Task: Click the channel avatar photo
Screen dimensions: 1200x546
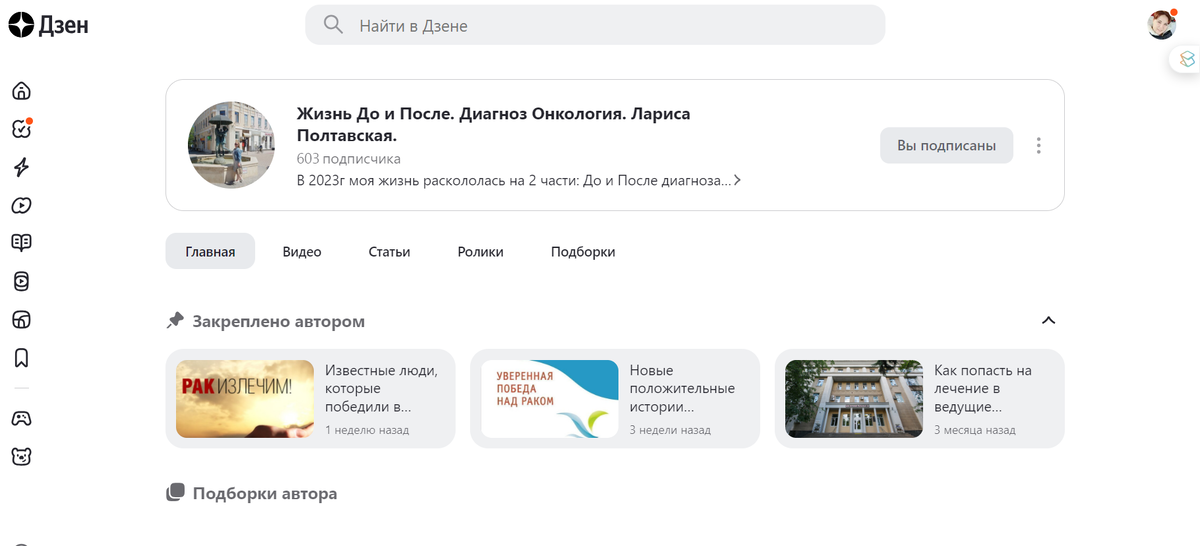Action: click(x=232, y=144)
